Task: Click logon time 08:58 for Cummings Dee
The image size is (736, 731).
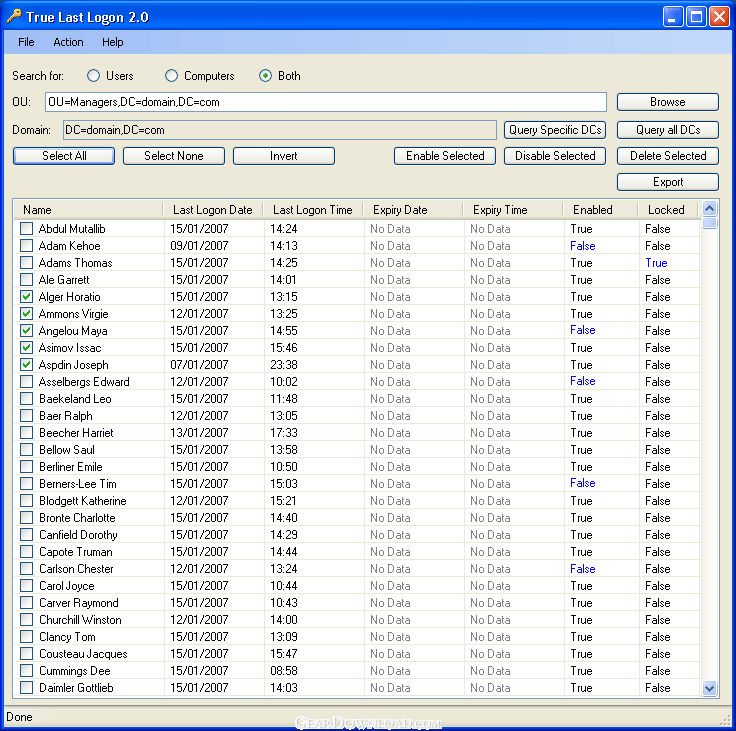Action: (284, 671)
